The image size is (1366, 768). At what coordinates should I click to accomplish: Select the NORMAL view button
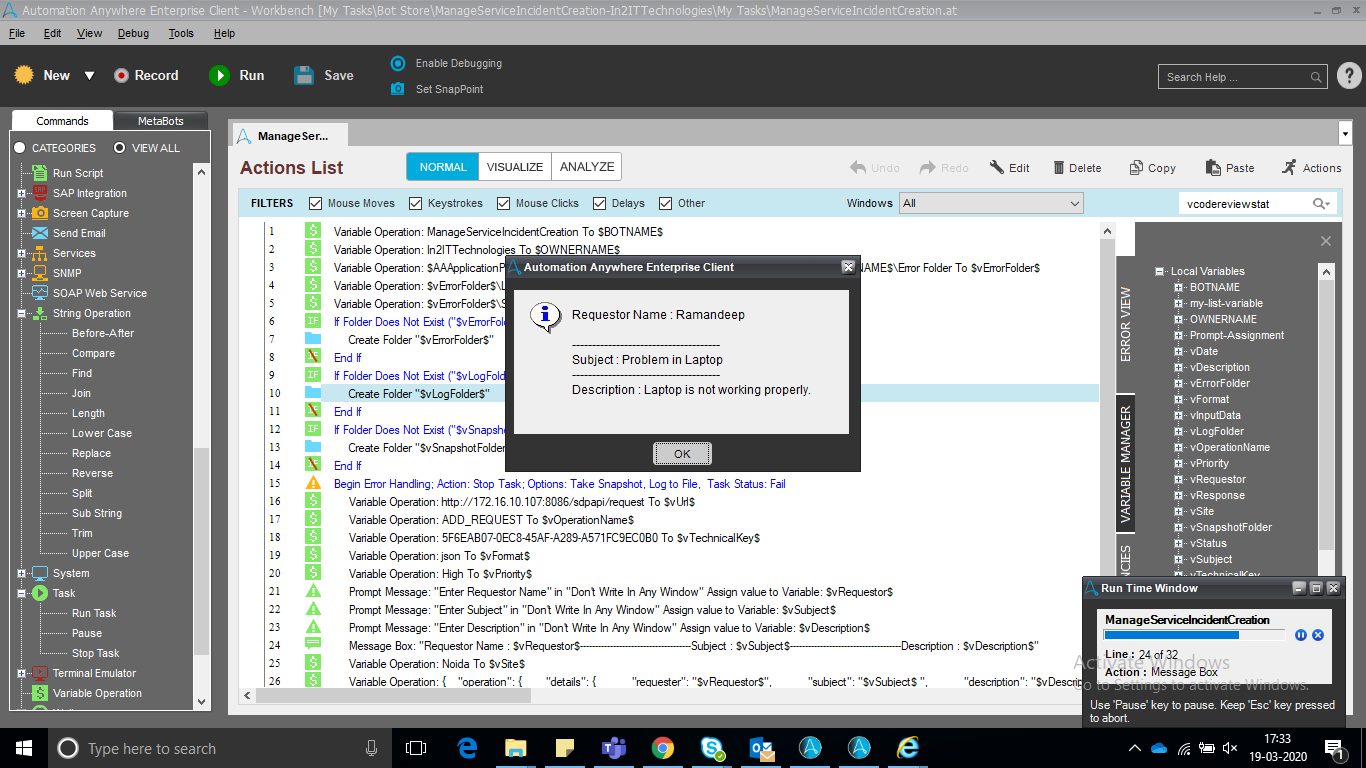pyautogui.click(x=443, y=167)
